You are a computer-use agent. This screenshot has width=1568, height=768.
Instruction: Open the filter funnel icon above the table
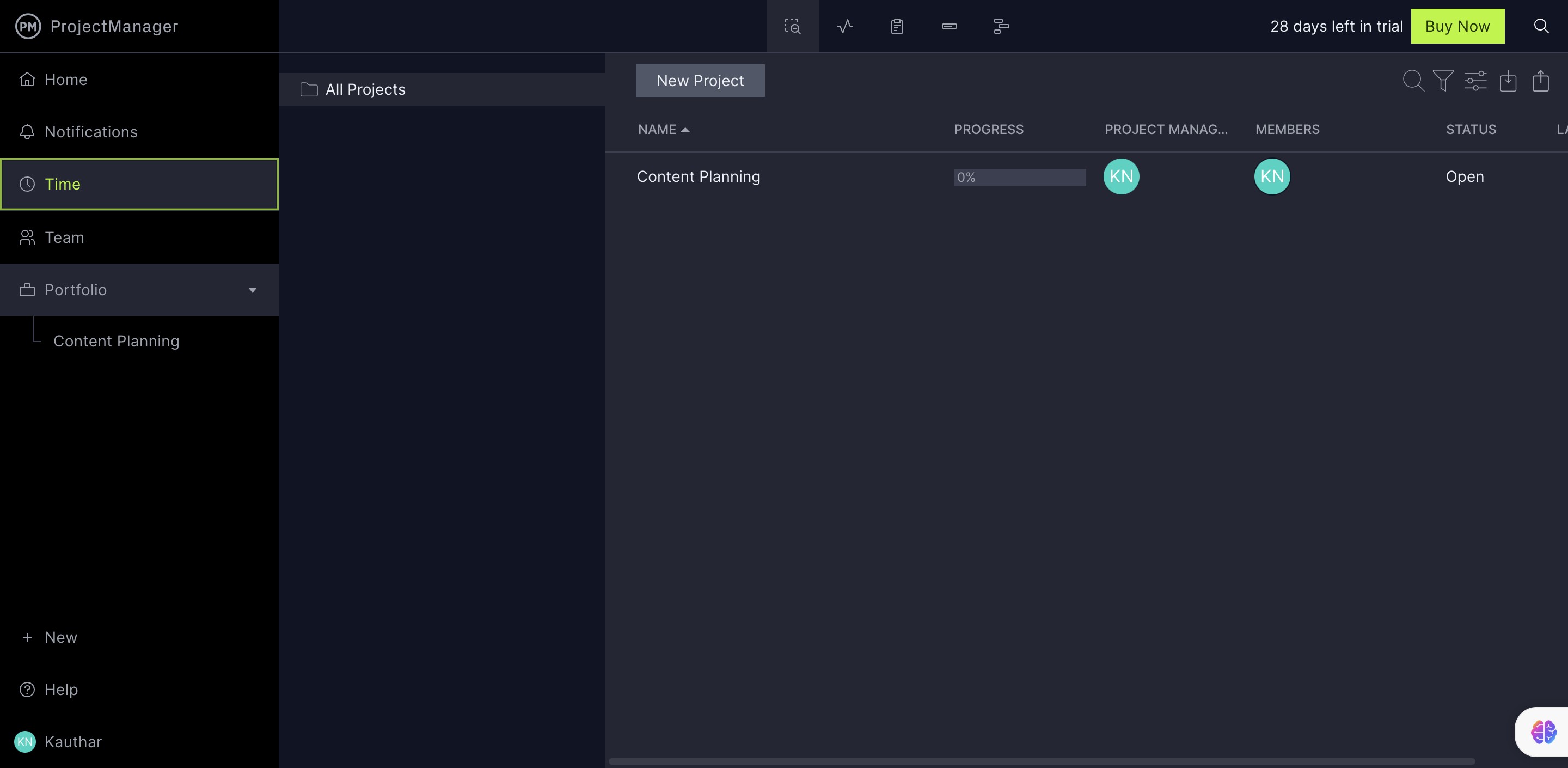tap(1443, 81)
